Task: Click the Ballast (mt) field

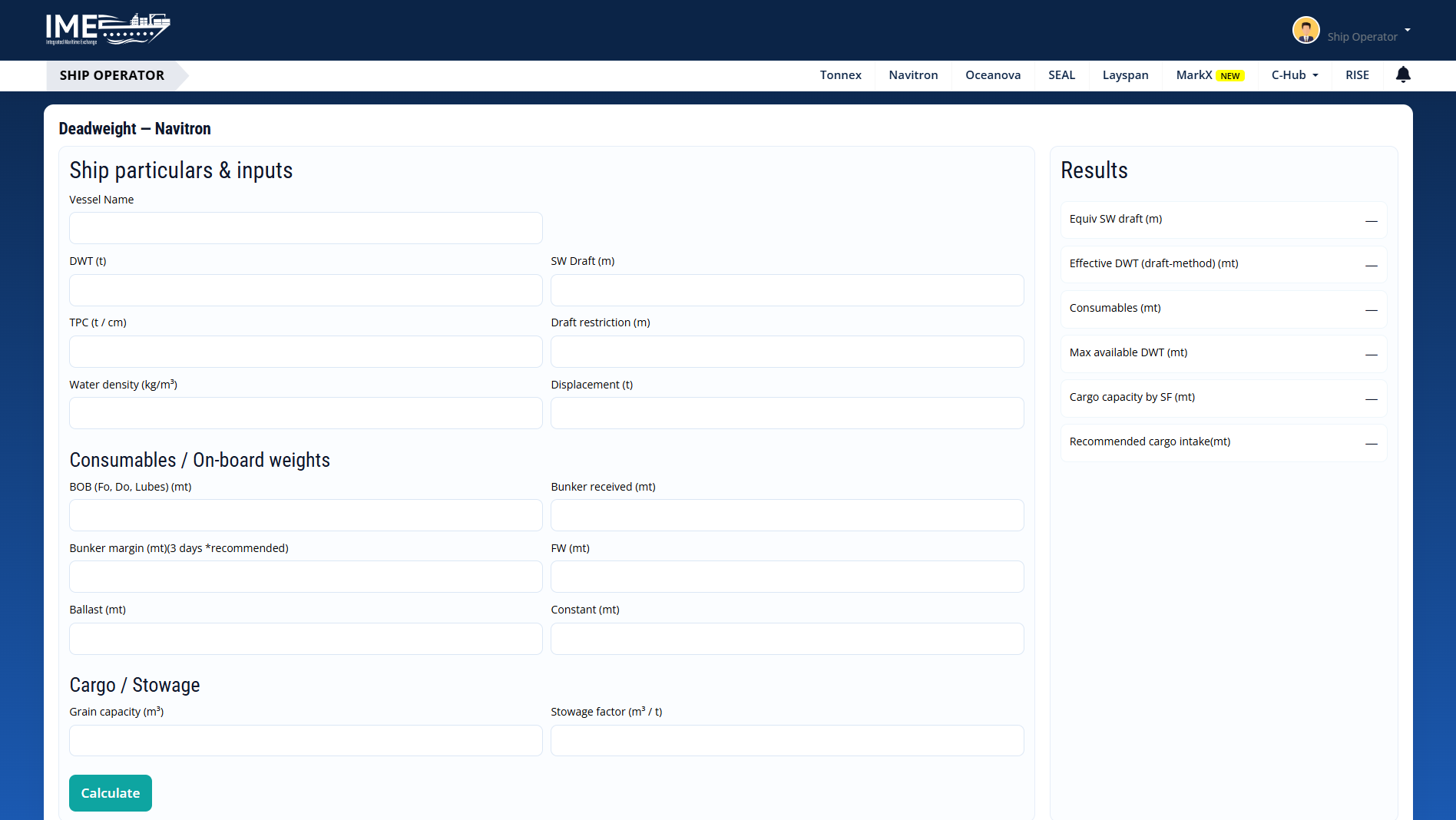Action: (306, 639)
